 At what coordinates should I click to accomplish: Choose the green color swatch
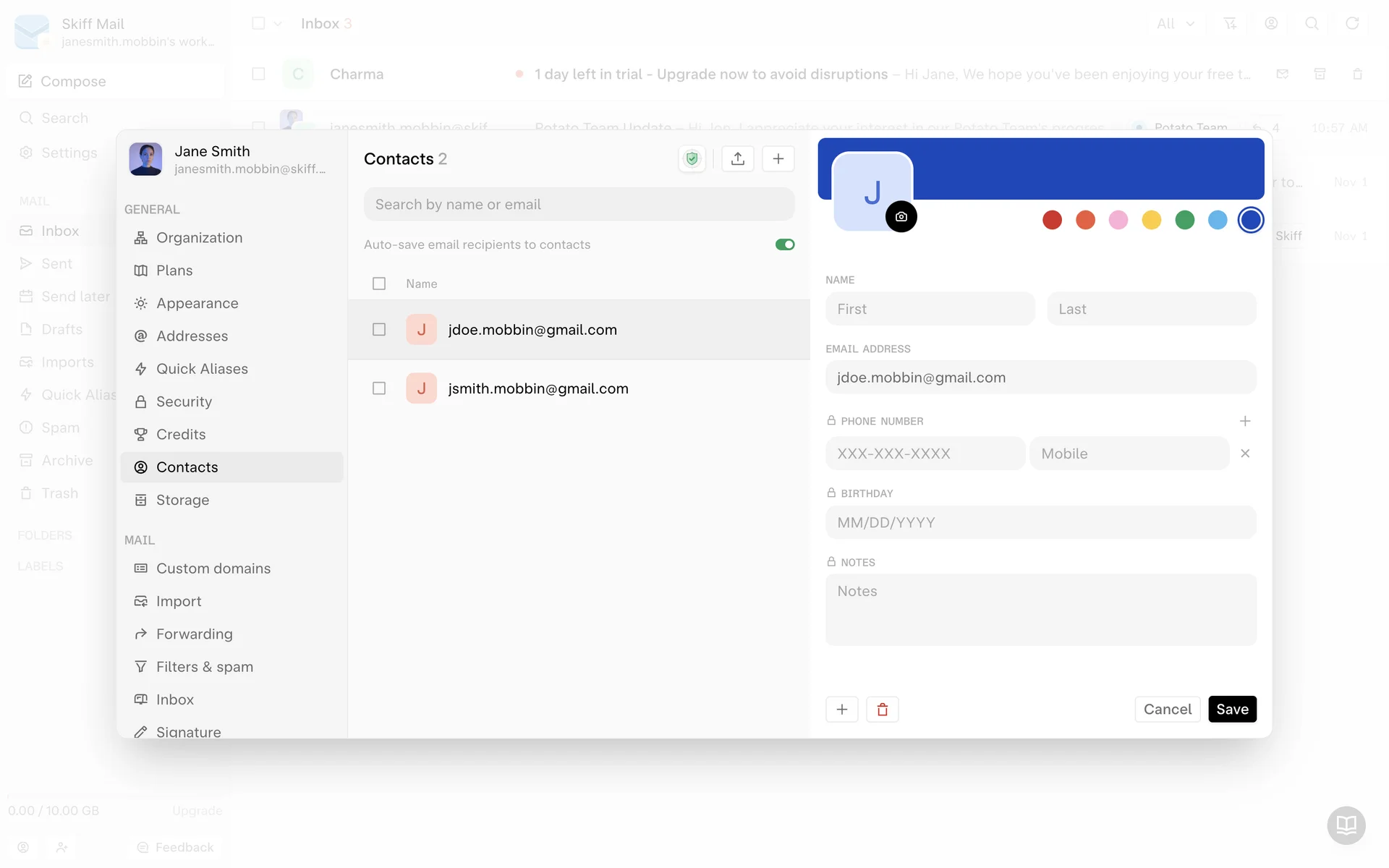1184,220
